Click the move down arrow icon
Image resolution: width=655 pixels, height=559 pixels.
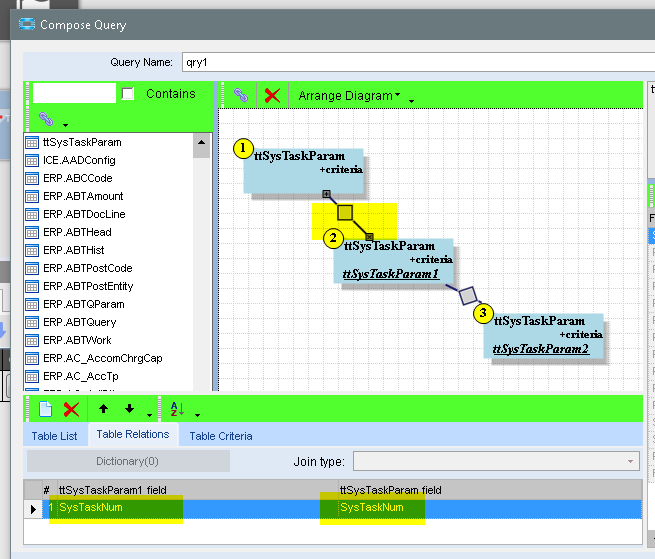click(x=129, y=409)
